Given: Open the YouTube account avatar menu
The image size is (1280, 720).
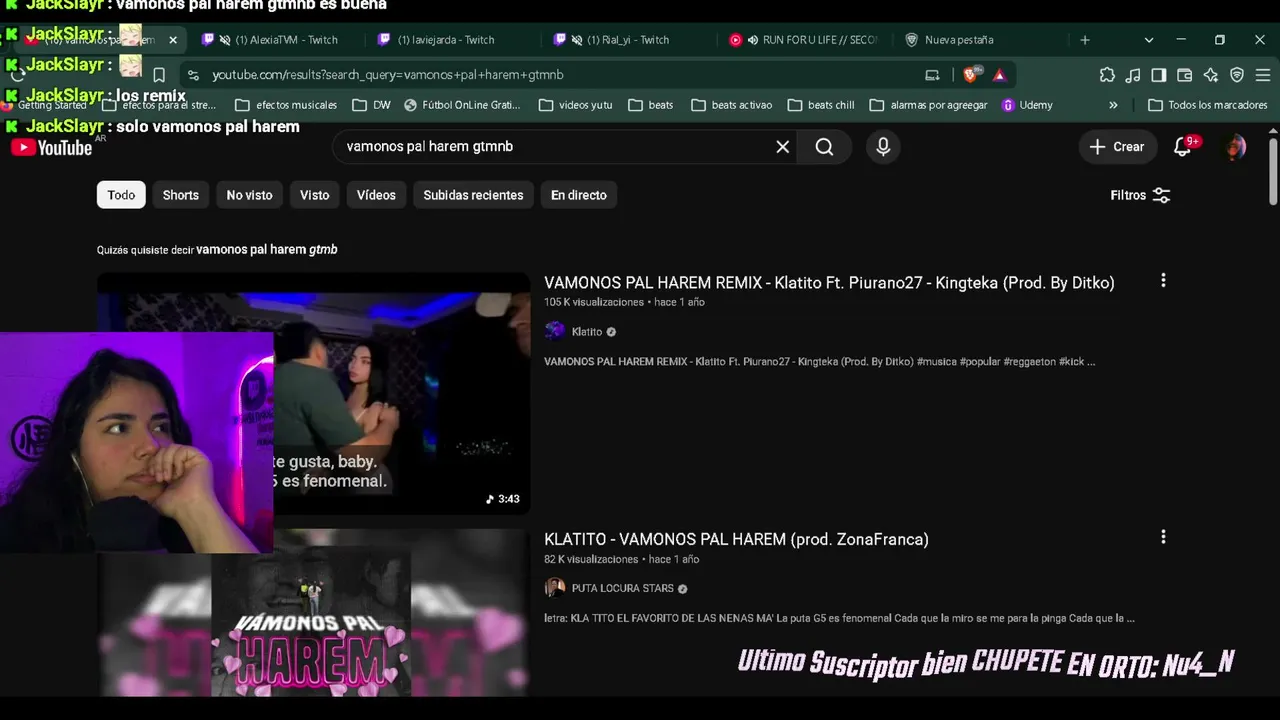Looking at the screenshot, I should click(1236, 147).
